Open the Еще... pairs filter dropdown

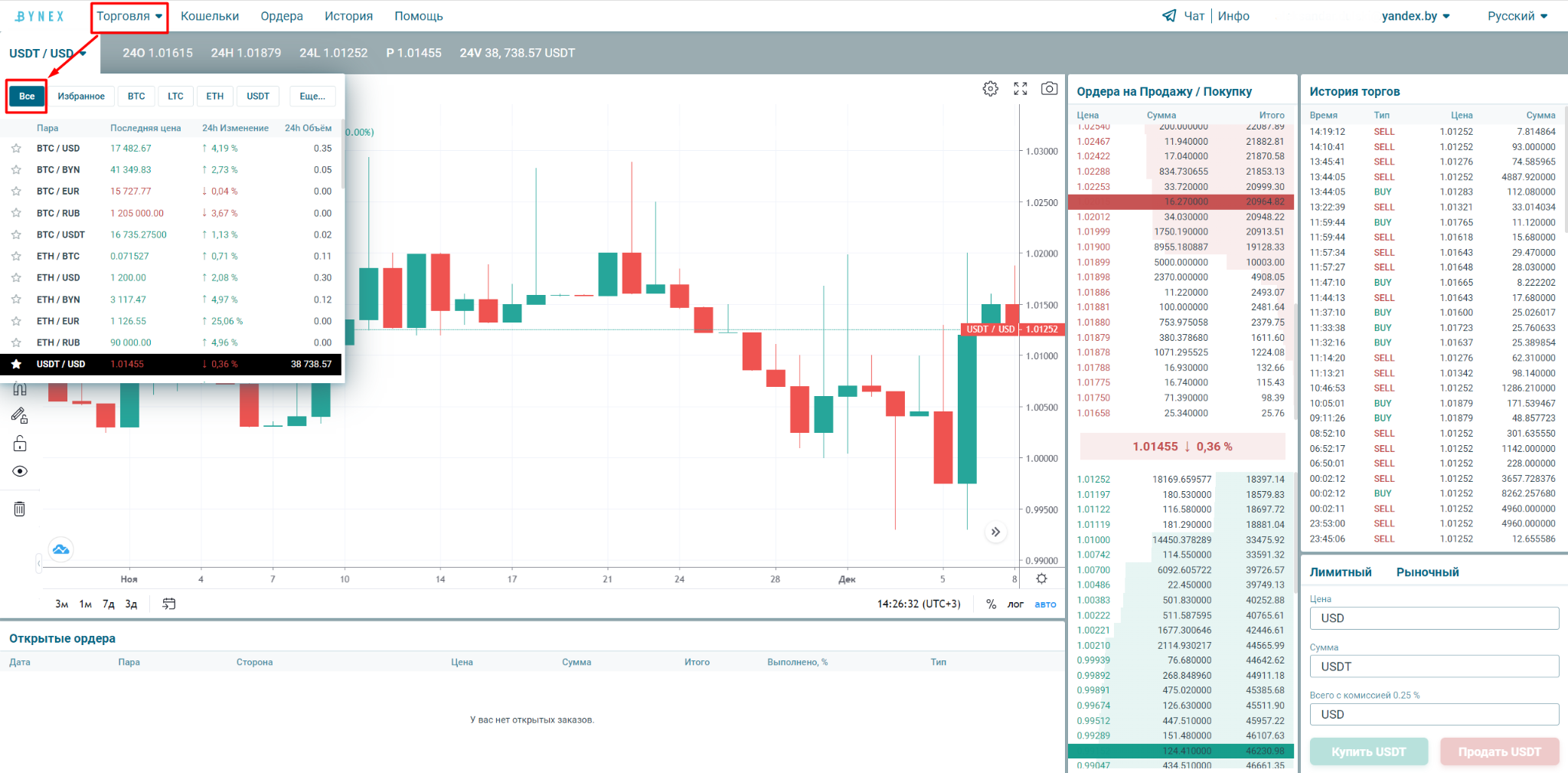[x=312, y=96]
